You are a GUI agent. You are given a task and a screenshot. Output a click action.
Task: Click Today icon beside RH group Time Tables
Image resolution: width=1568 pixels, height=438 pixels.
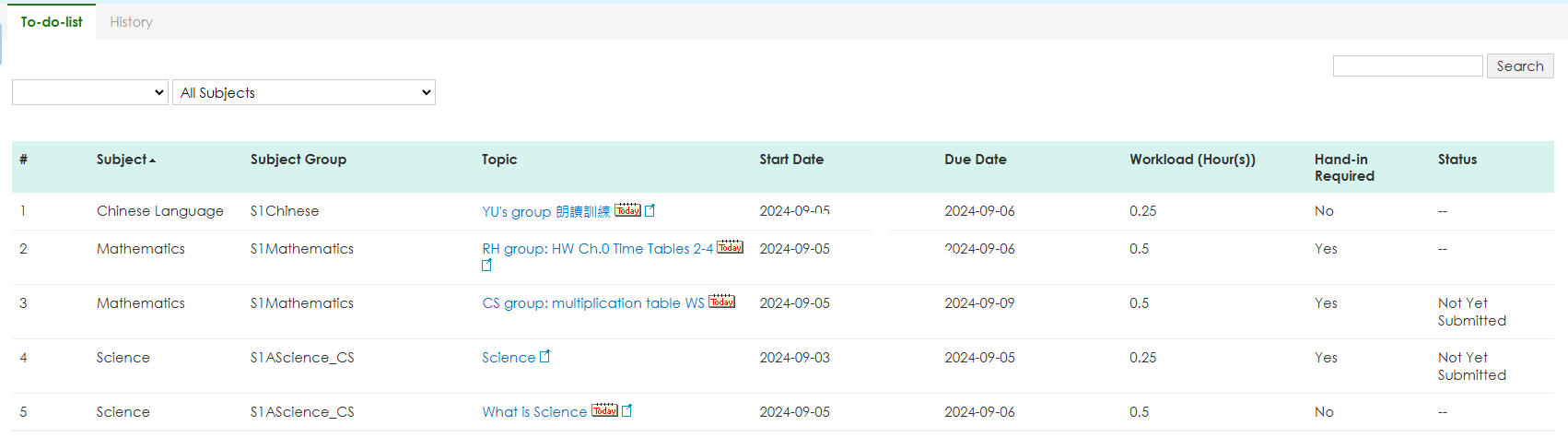(730, 247)
